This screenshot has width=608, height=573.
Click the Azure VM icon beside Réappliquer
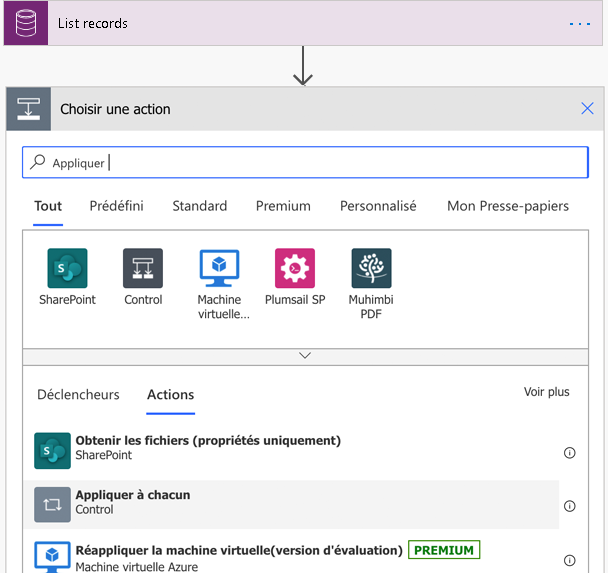click(52, 557)
